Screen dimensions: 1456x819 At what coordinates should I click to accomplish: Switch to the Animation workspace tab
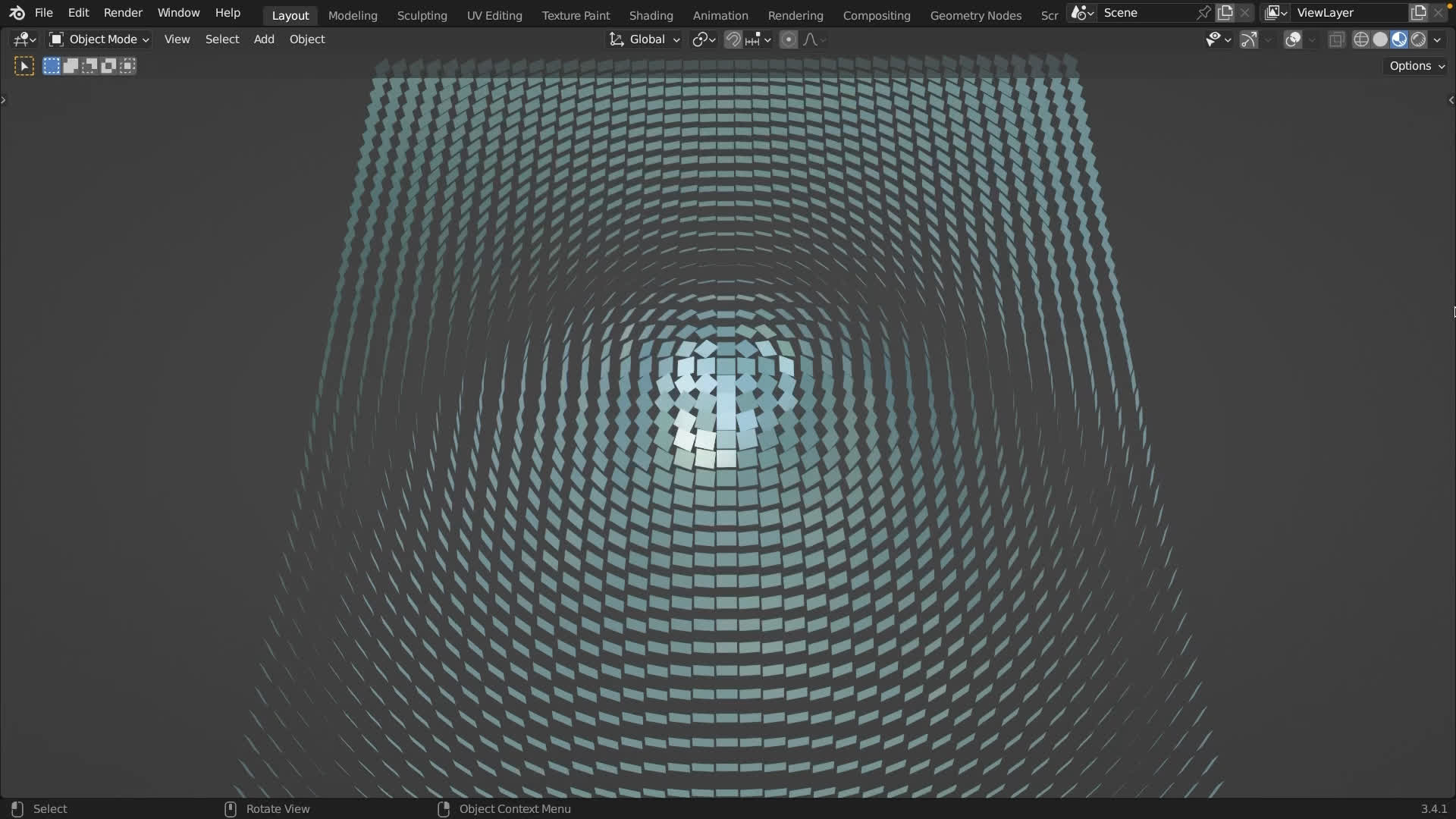[720, 15]
